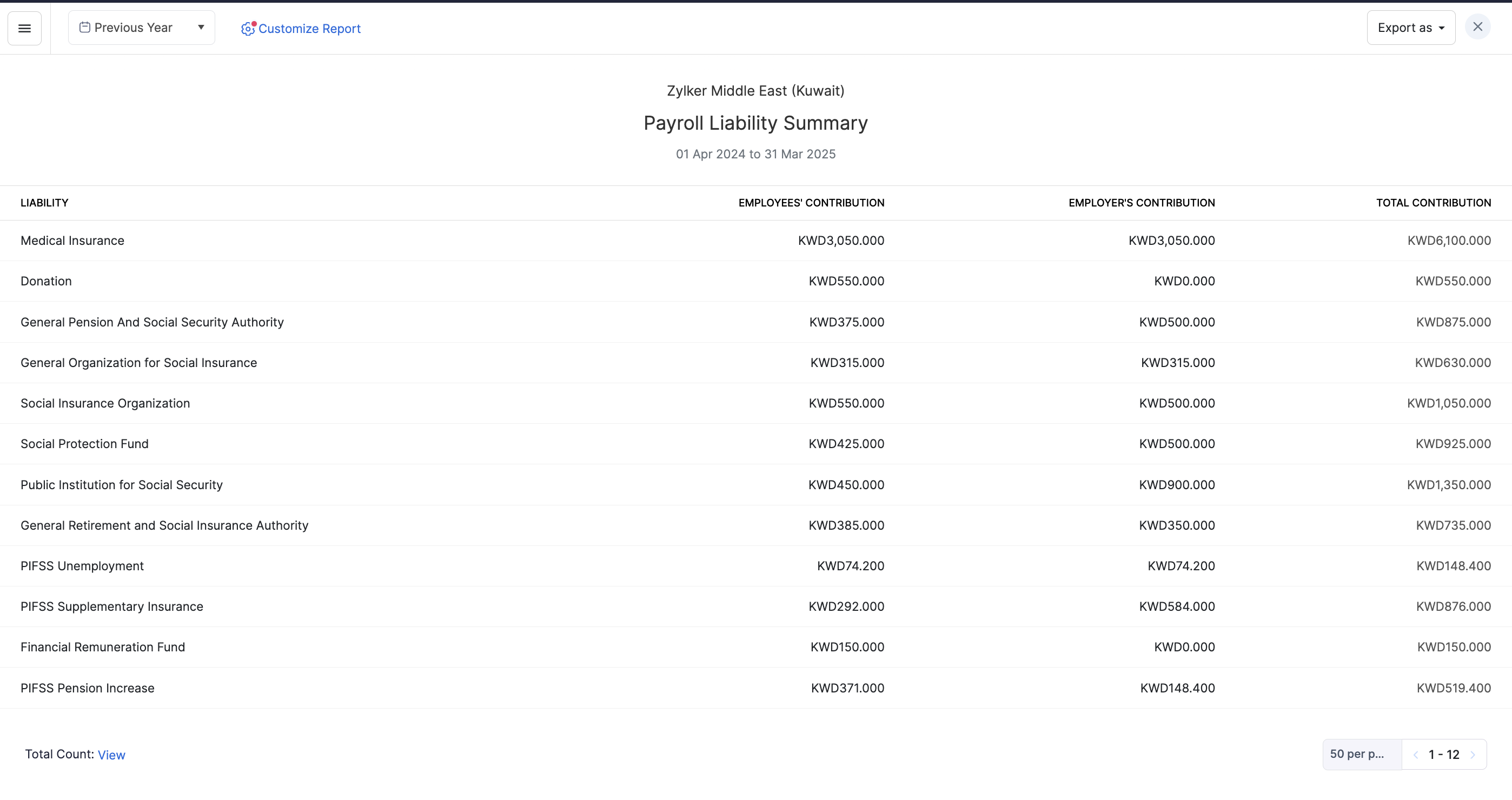Select the Medical Insurance row
The image size is (1512, 800).
[x=72, y=241]
